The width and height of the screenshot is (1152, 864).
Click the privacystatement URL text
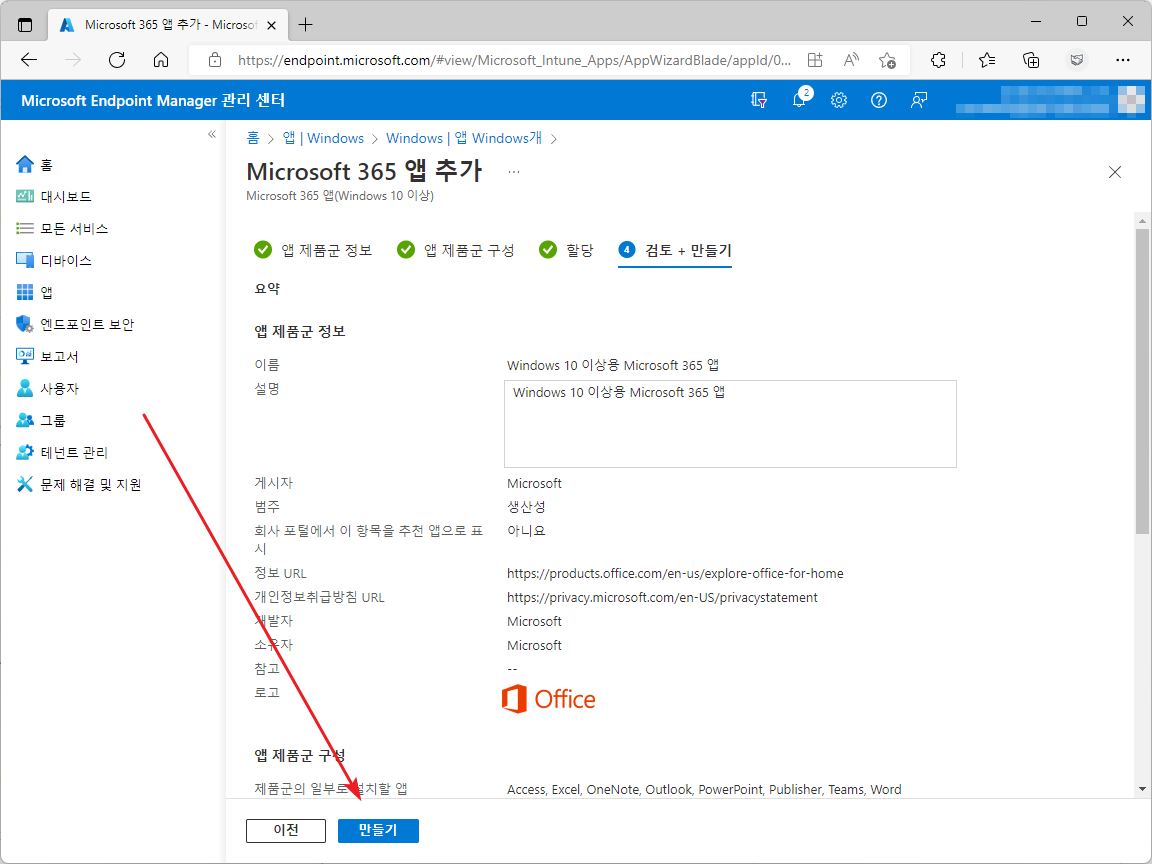(662, 598)
